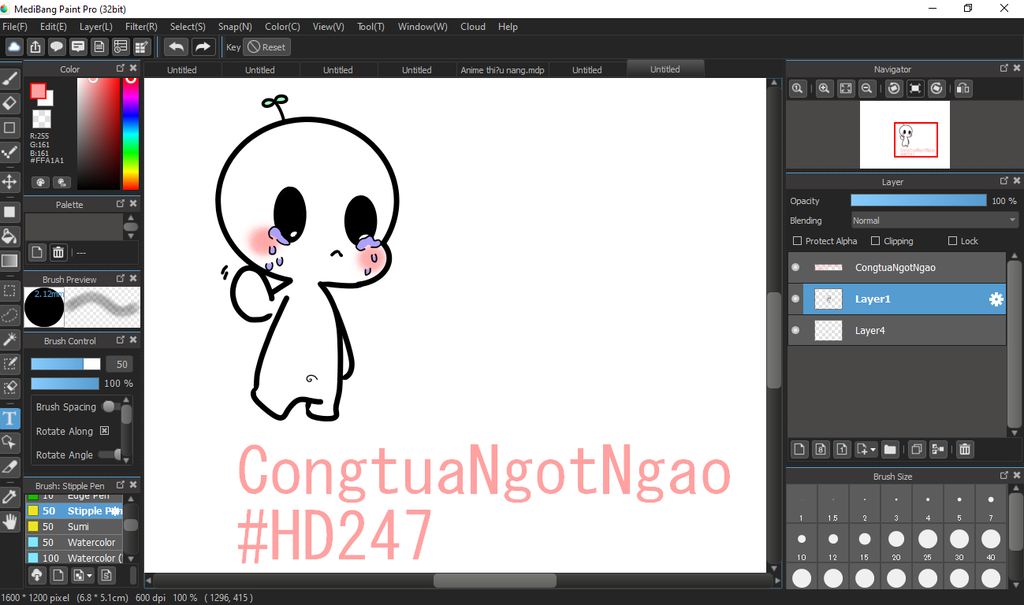
Task: Enable the layer Lock checkbox
Action: click(953, 241)
